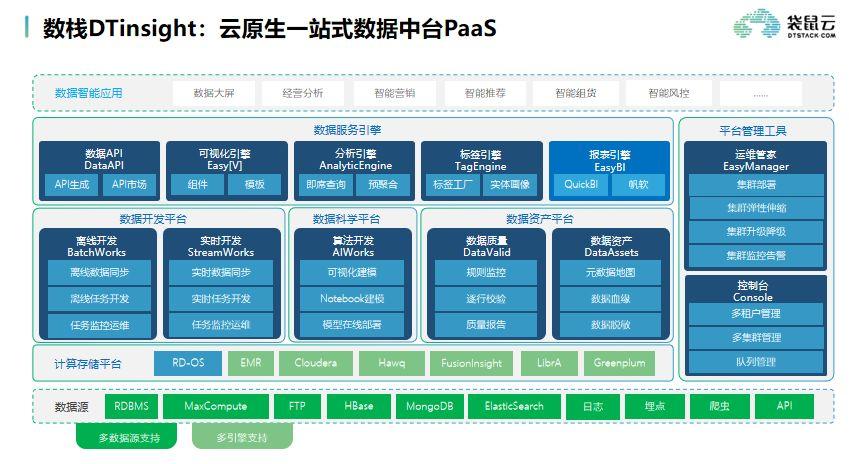Select the 经营分析 application box
Screen dimensions: 849x464
pos(303,93)
